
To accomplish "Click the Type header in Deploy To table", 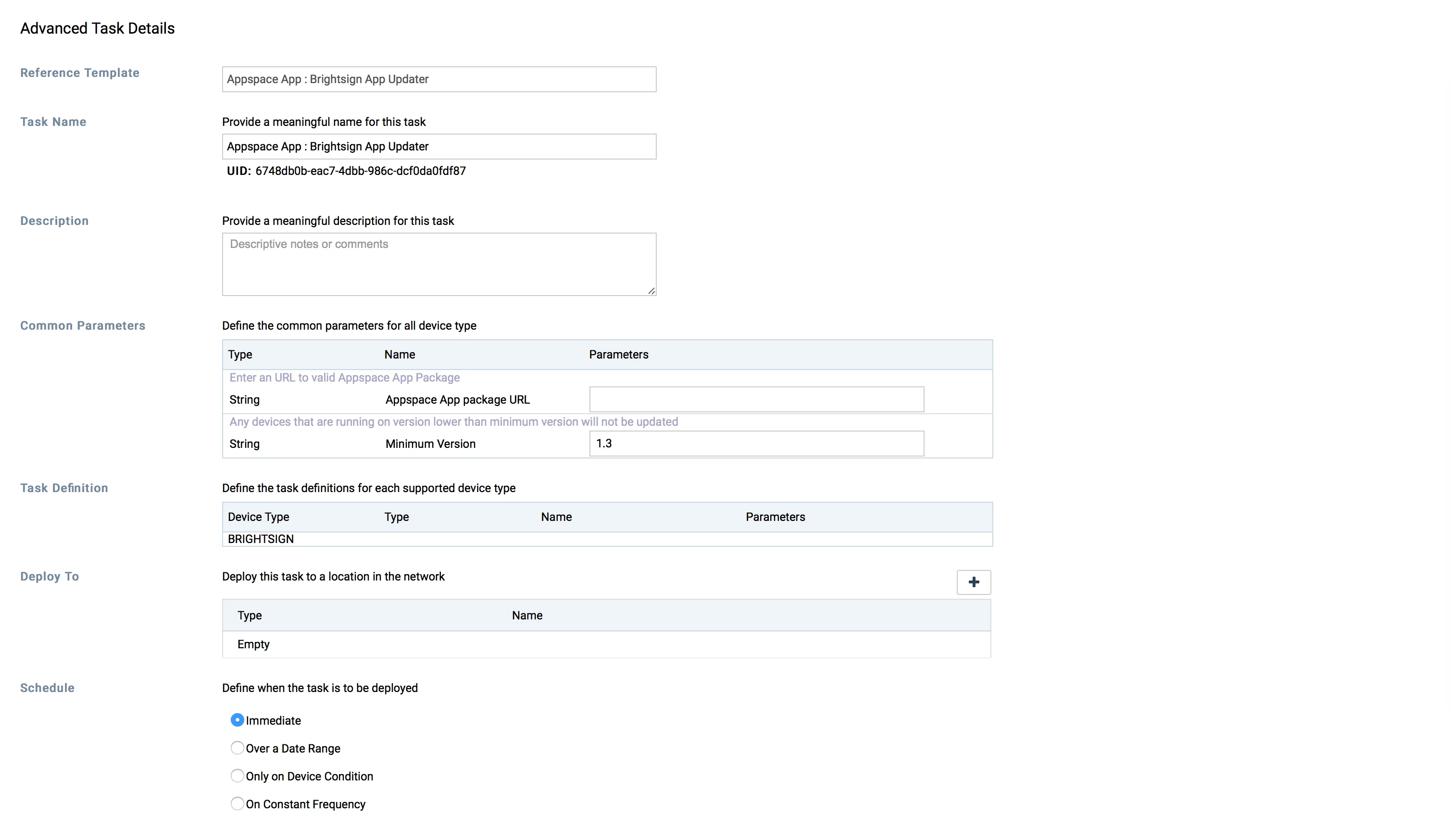I will click(250, 615).
